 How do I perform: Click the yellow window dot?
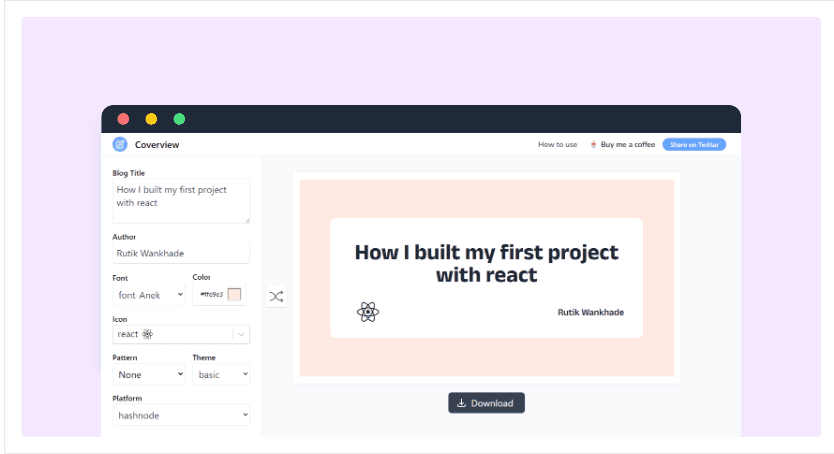click(151, 119)
